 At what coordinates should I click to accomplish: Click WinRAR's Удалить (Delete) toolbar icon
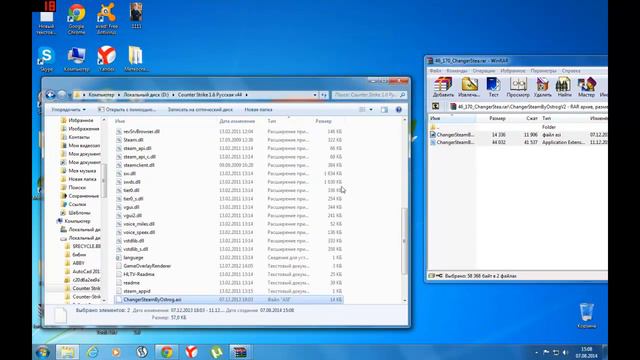(x=542, y=87)
